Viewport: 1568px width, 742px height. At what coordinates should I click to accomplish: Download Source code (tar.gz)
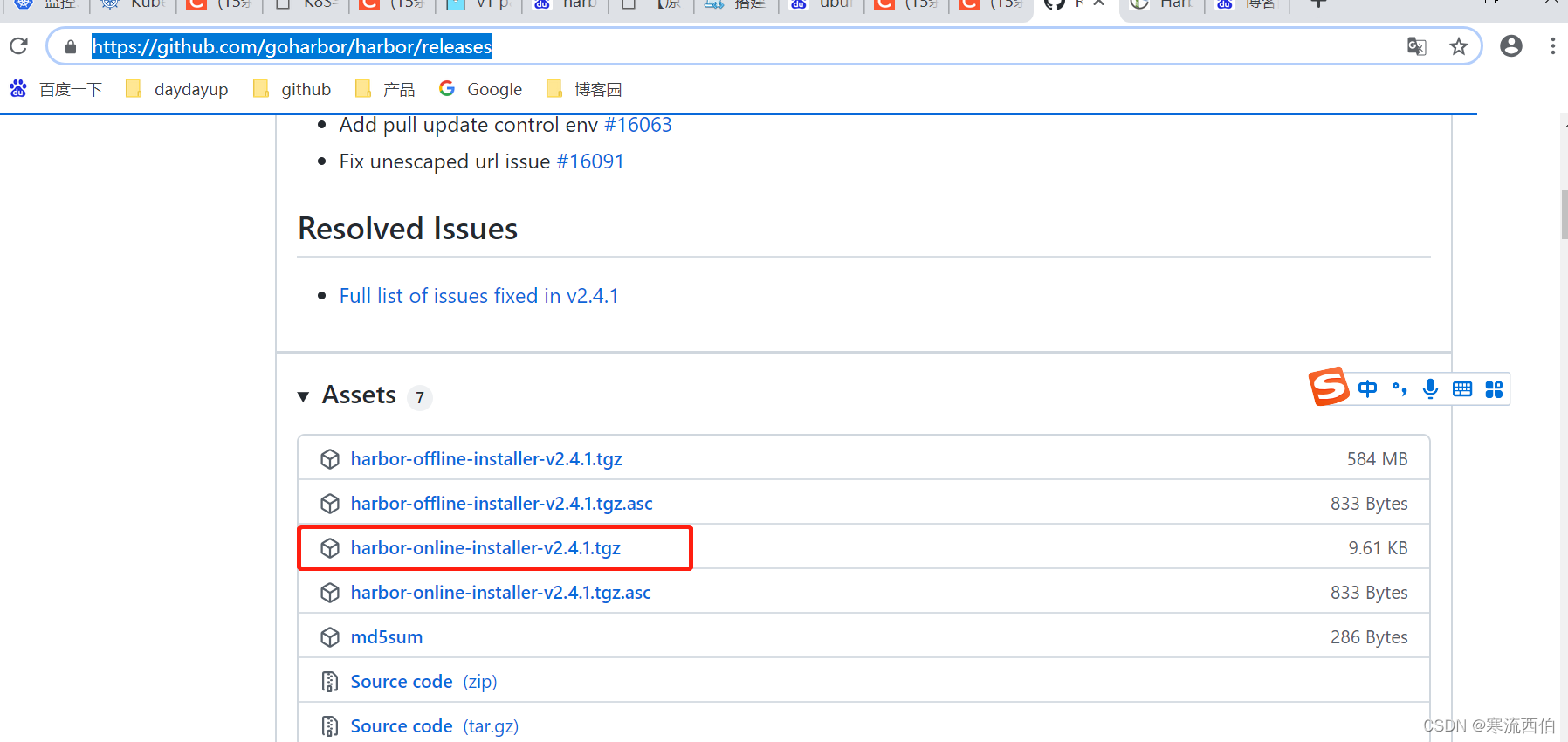[435, 726]
